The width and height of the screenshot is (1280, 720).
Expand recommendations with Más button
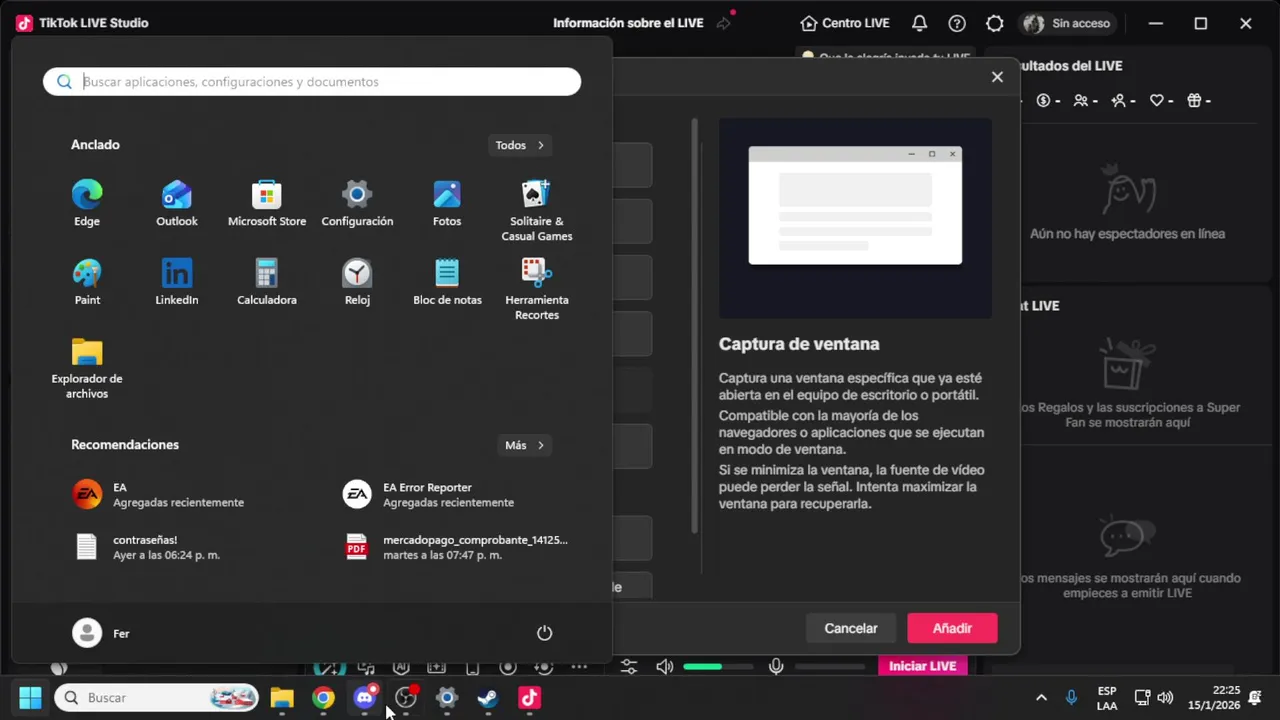click(524, 445)
